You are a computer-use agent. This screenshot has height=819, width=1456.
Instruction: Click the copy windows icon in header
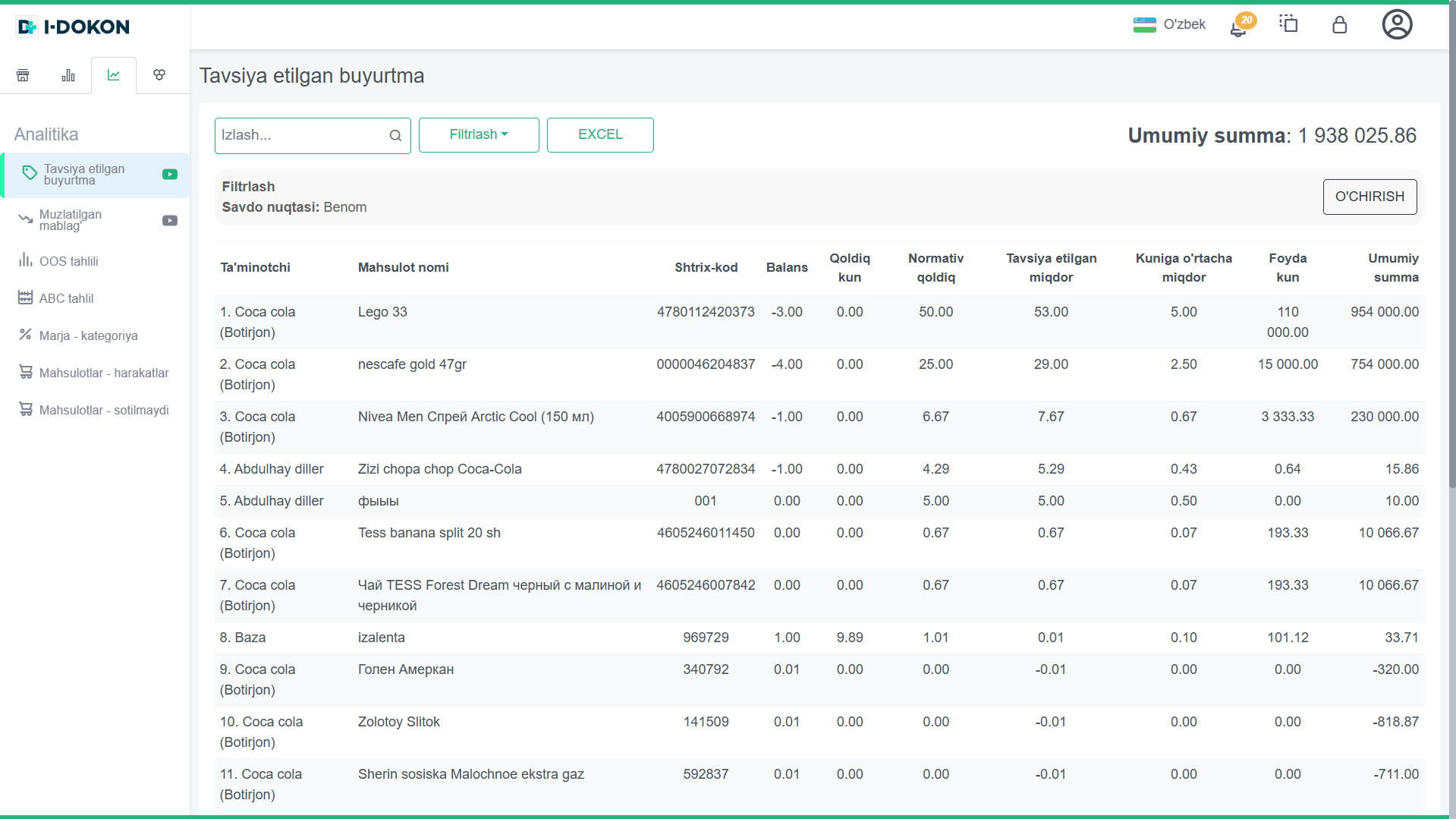(x=1288, y=24)
